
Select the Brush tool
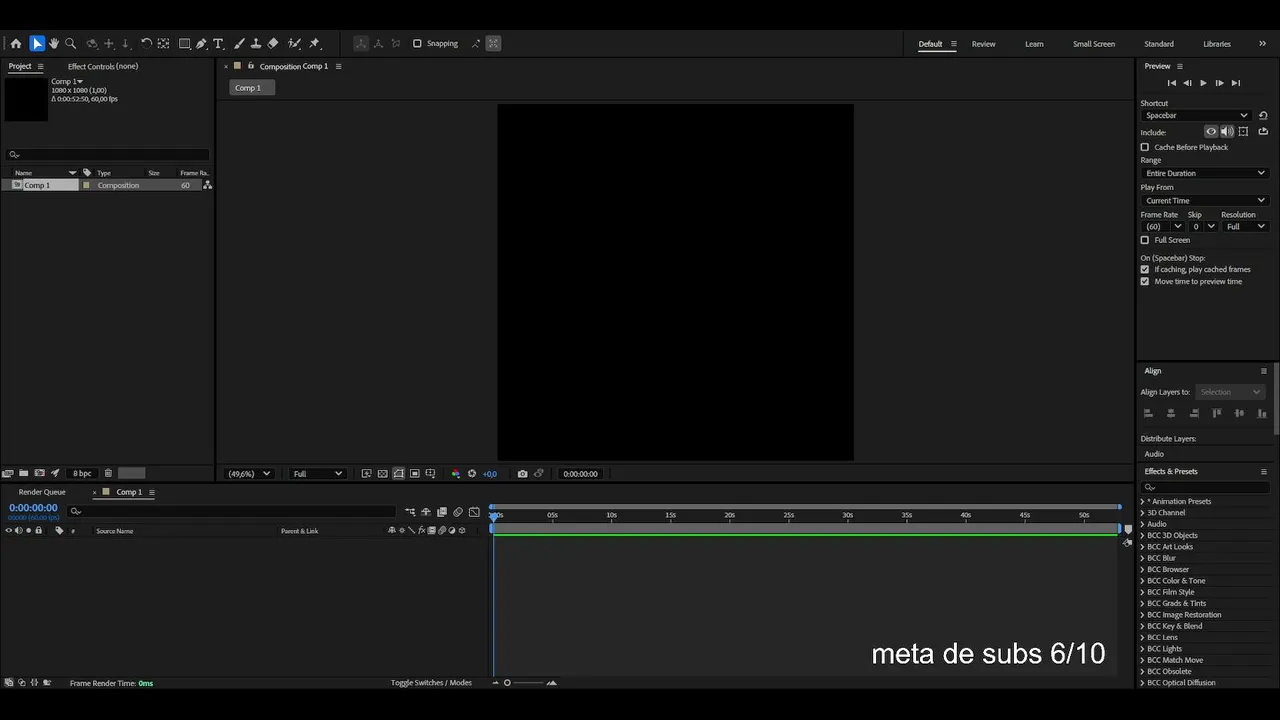[239, 43]
